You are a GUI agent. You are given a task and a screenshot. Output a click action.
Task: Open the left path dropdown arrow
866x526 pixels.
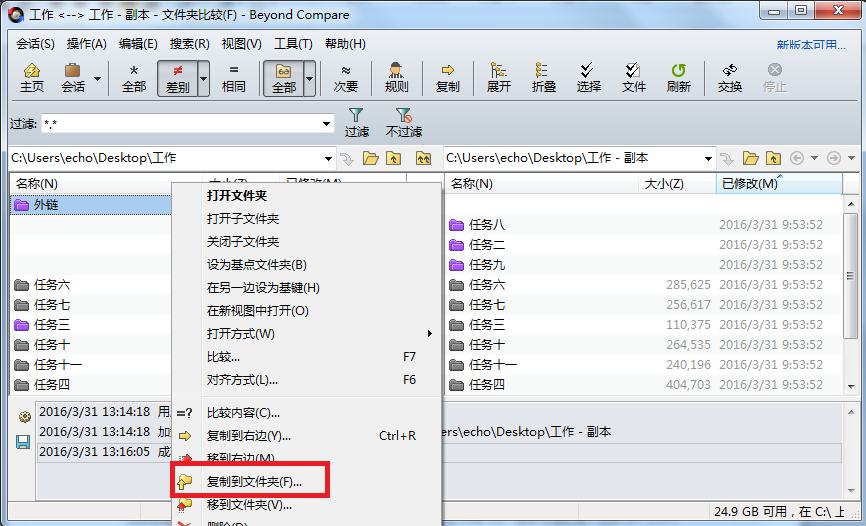[328, 159]
